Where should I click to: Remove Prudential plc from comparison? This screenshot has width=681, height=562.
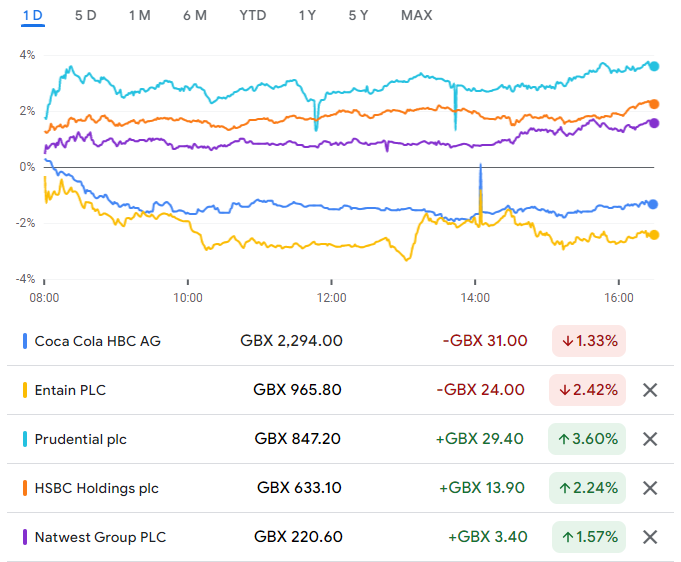point(650,439)
